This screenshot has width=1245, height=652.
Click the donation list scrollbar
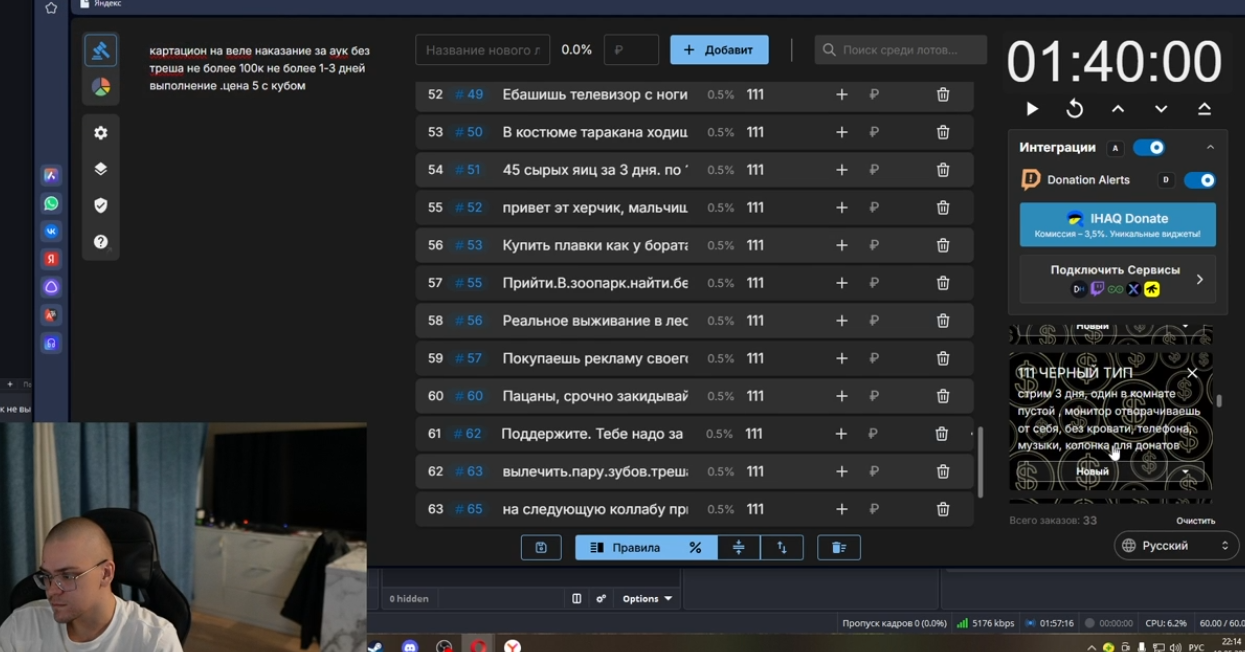point(1218,401)
